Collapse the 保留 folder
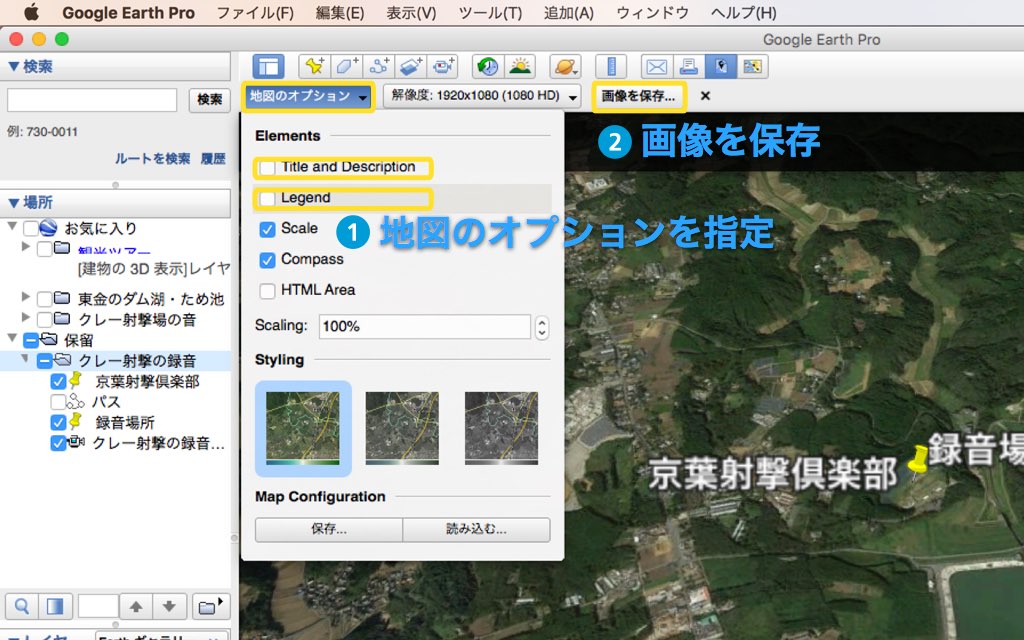 click(x=12, y=338)
